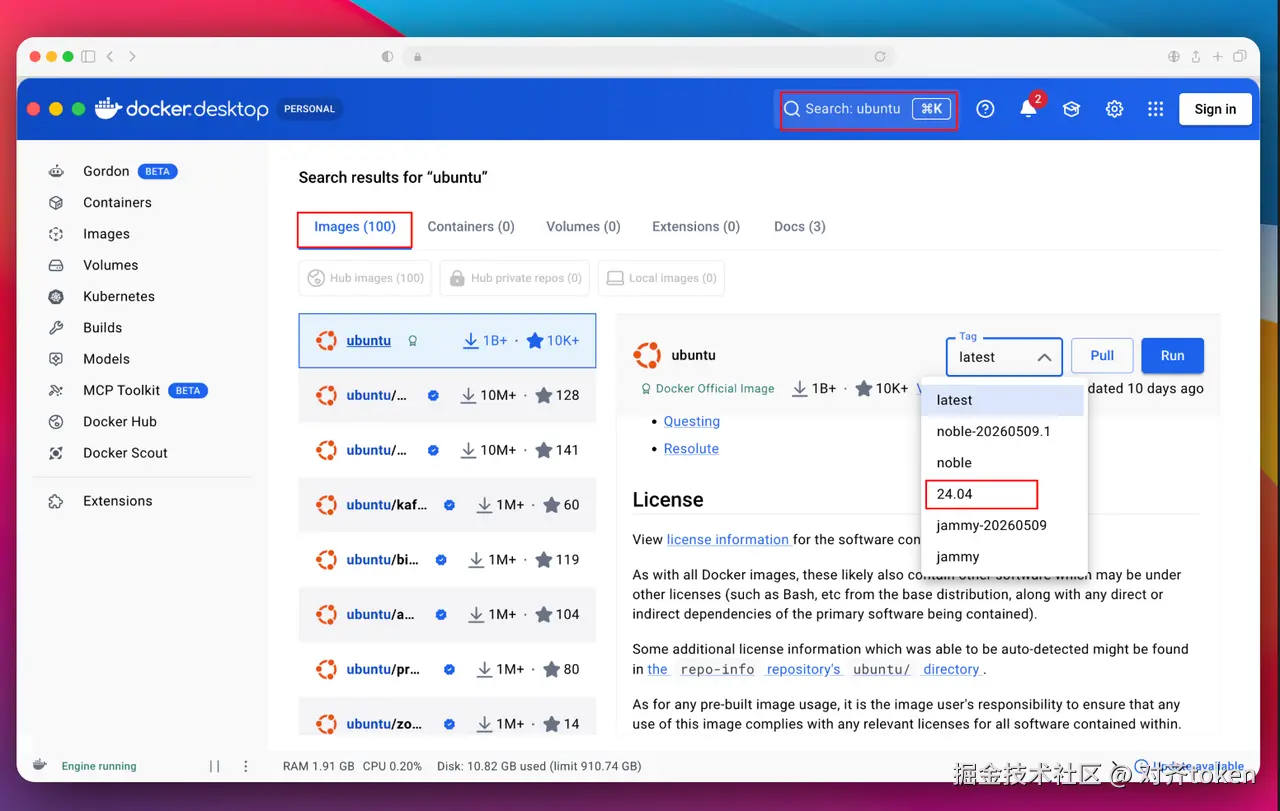The width and height of the screenshot is (1280, 811).
Task: Click the Engine running status text
Action: click(x=99, y=766)
